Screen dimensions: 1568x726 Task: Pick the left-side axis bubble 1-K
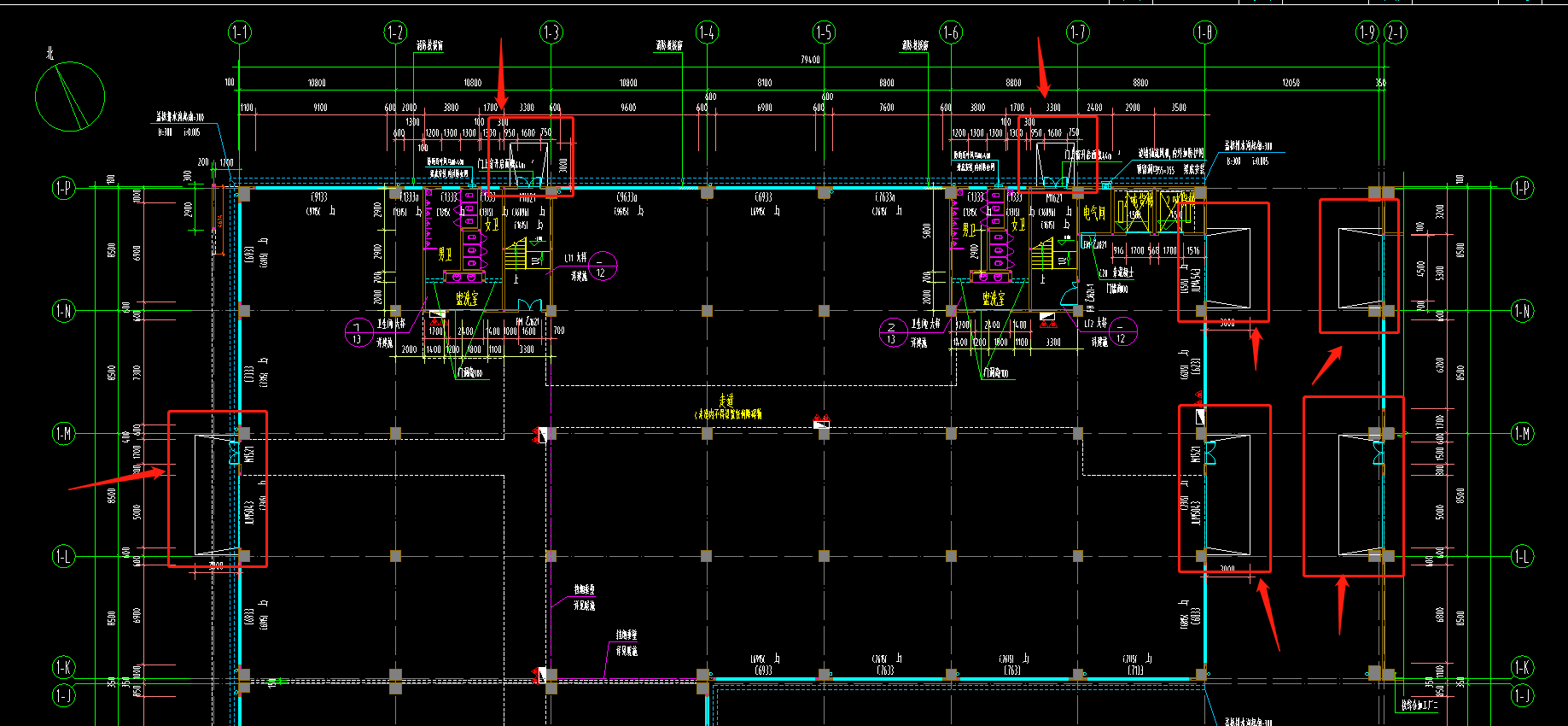tap(64, 666)
